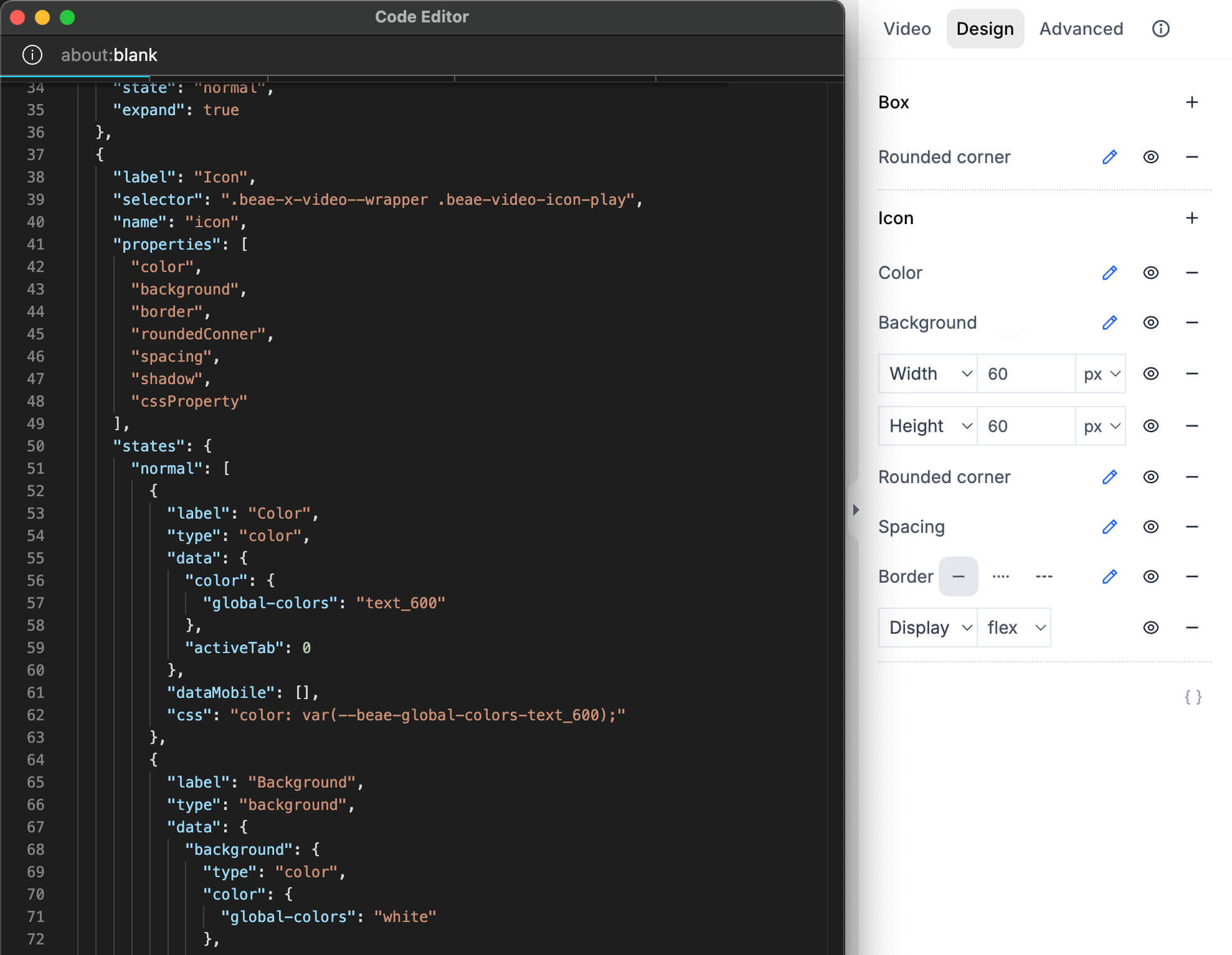Edit the Box Rounded corner setting
Viewport: 1232px width, 955px height.
coord(1109,157)
